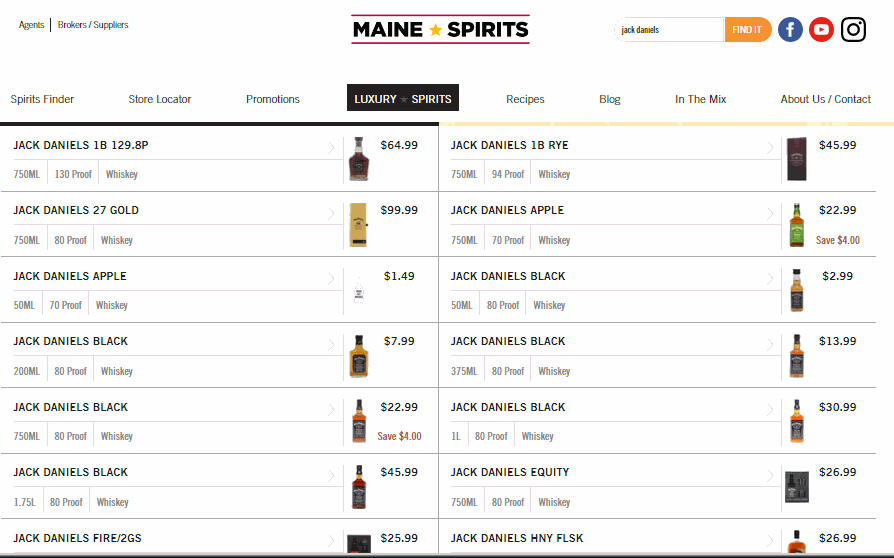The width and height of the screenshot is (894, 558).
Task: Click the 375ML size label
Action: tap(464, 372)
